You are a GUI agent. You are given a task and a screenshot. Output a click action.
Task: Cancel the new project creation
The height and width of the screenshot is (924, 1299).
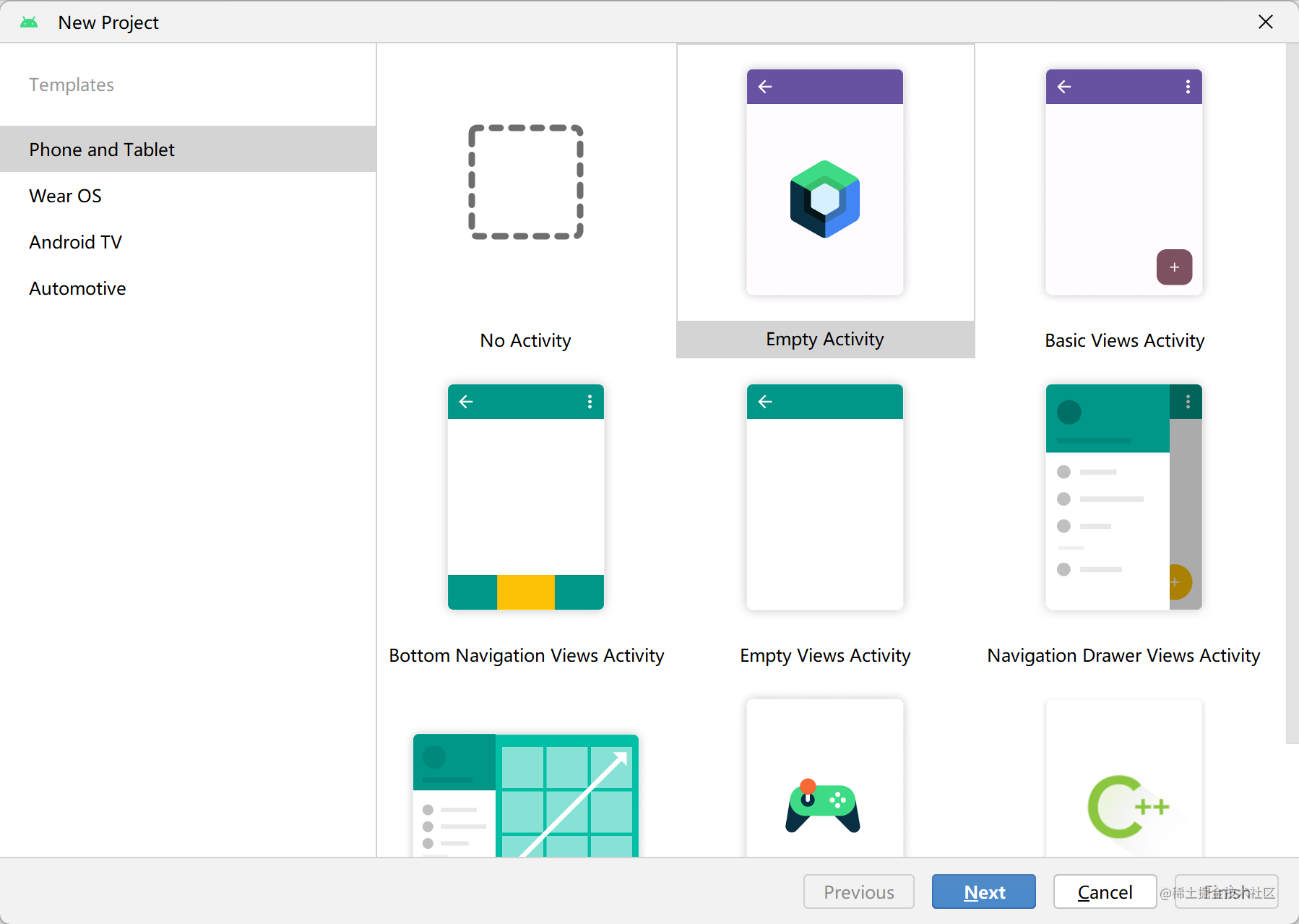[x=1105, y=891]
